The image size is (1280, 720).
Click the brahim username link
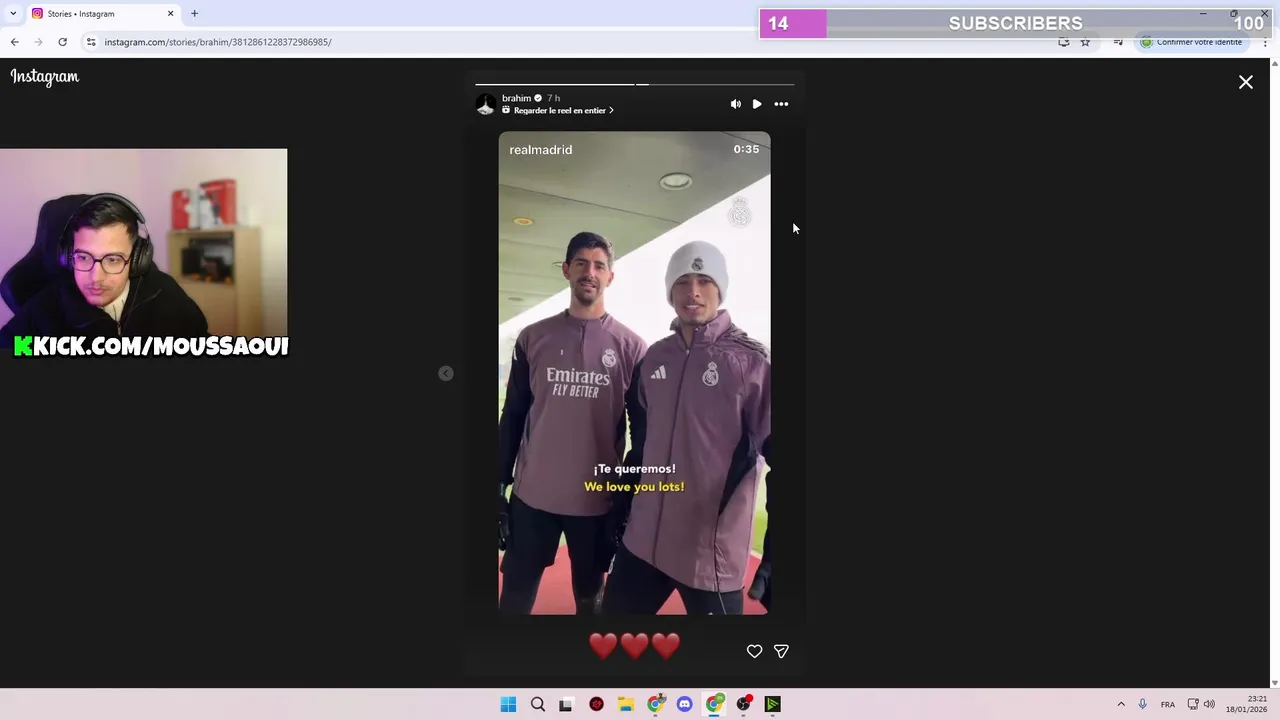point(516,98)
